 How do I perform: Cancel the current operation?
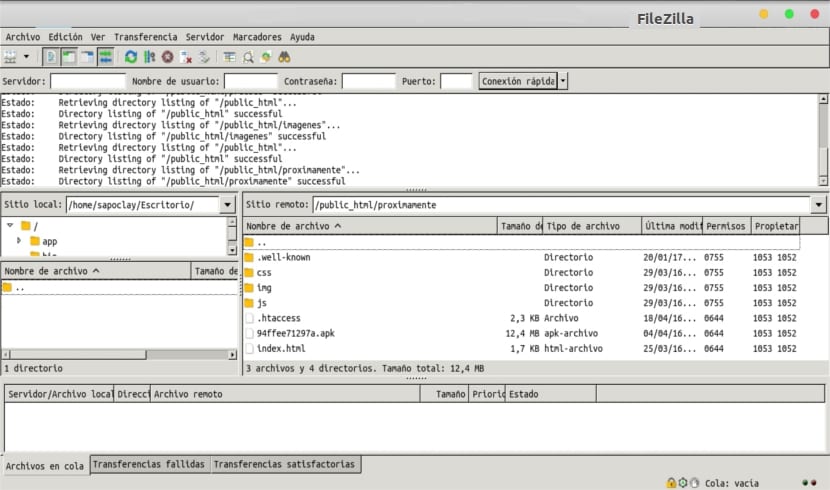(167, 57)
